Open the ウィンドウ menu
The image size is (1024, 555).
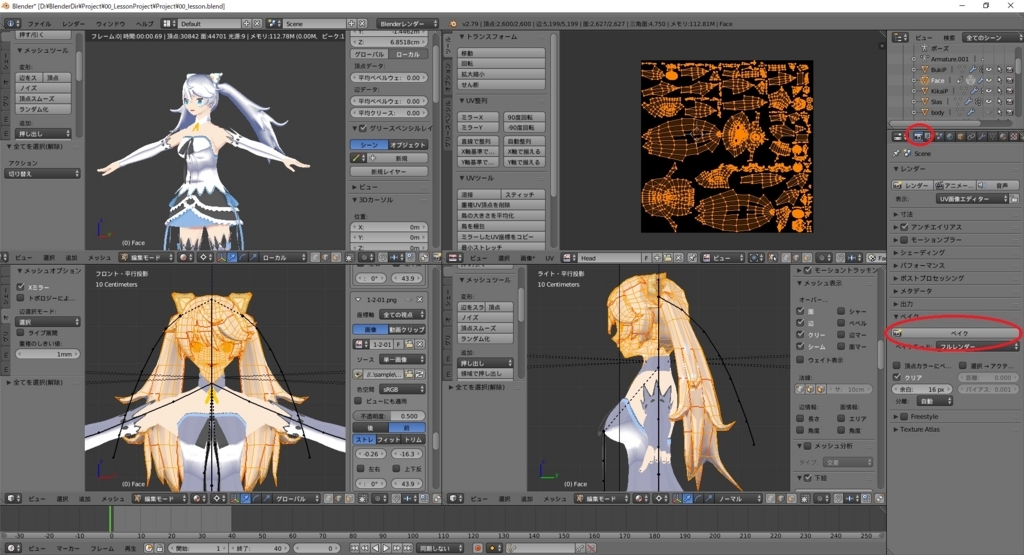110,24
